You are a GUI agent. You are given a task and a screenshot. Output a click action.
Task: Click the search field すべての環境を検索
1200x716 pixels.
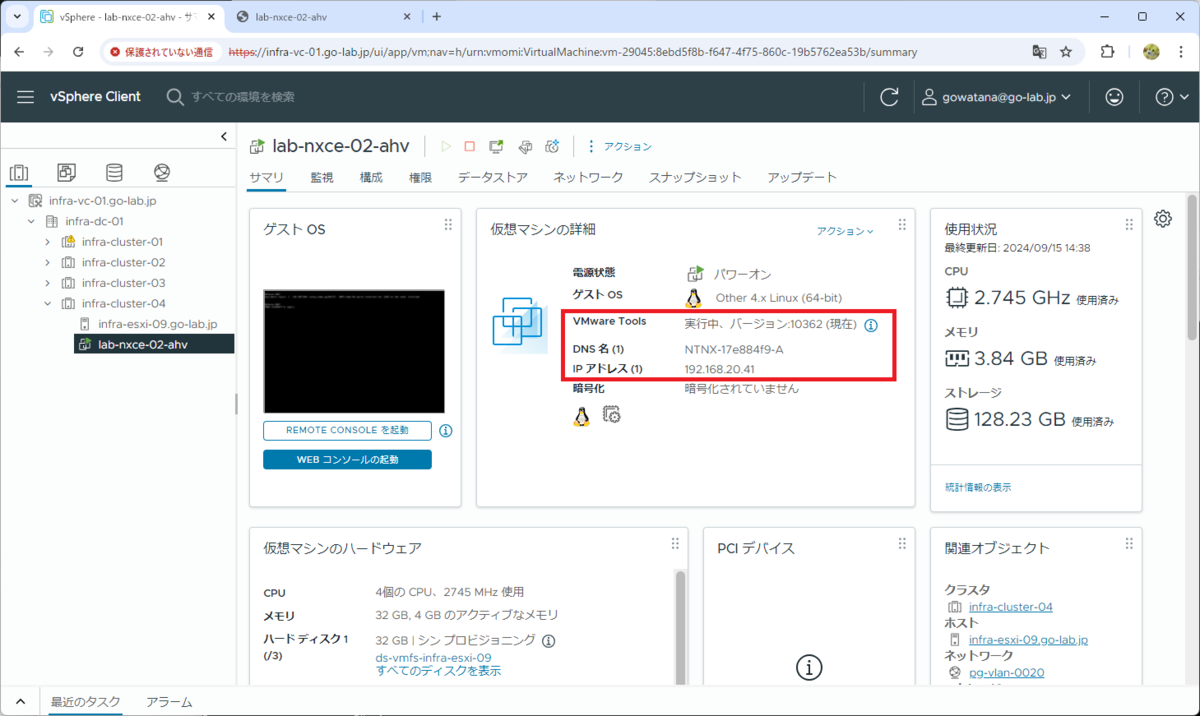pos(244,97)
